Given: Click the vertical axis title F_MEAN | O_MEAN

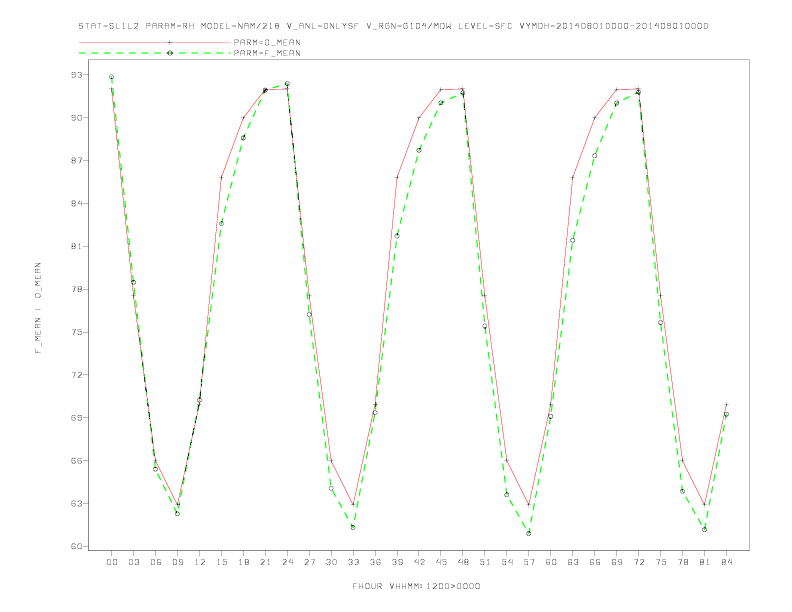Looking at the screenshot, I should click(x=38, y=308).
